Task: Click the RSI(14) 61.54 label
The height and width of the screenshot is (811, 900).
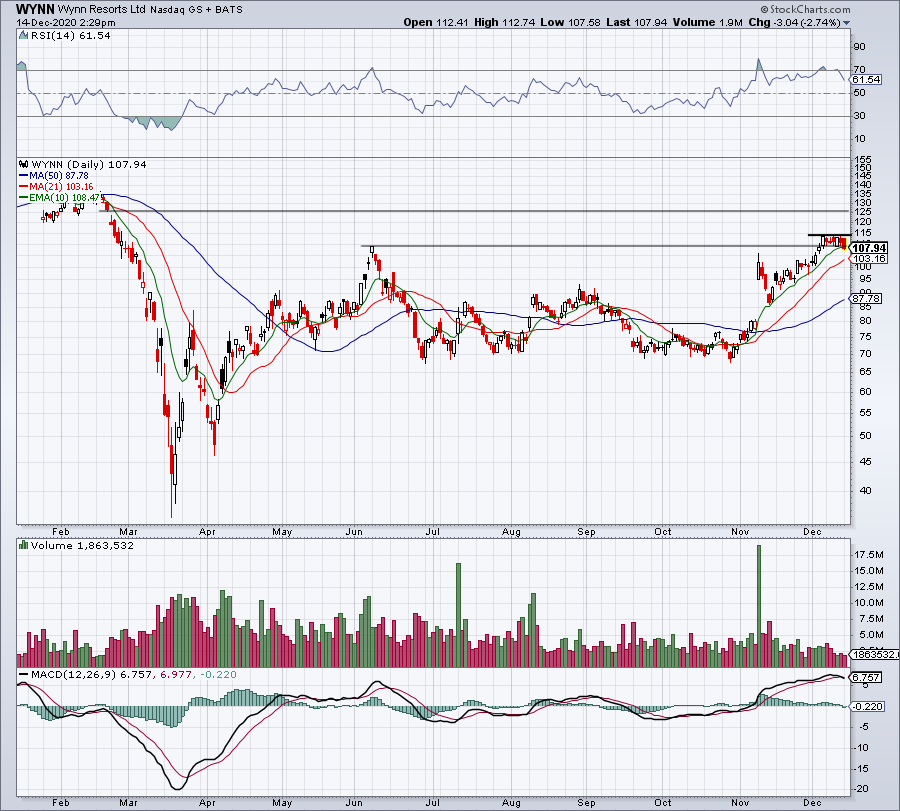Action: point(70,36)
